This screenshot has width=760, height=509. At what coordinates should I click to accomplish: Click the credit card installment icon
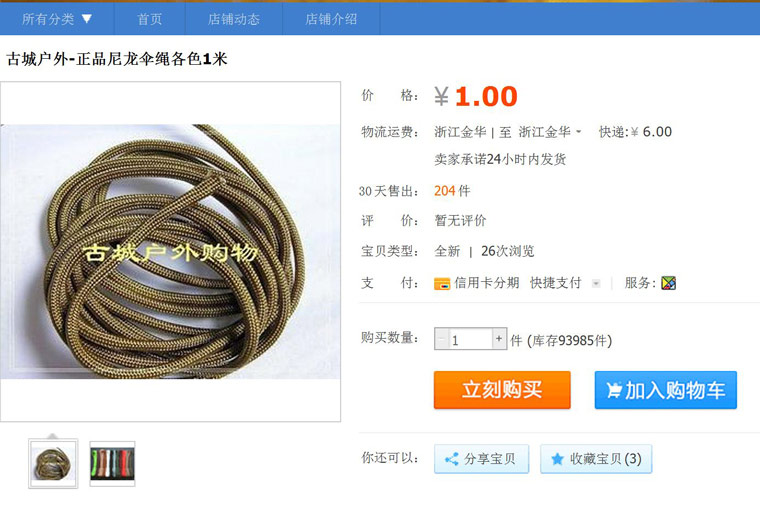[x=442, y=283]
